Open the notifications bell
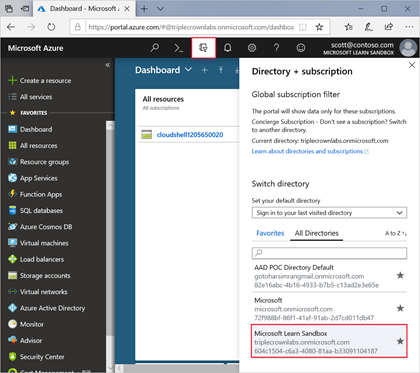 (228, 48)
